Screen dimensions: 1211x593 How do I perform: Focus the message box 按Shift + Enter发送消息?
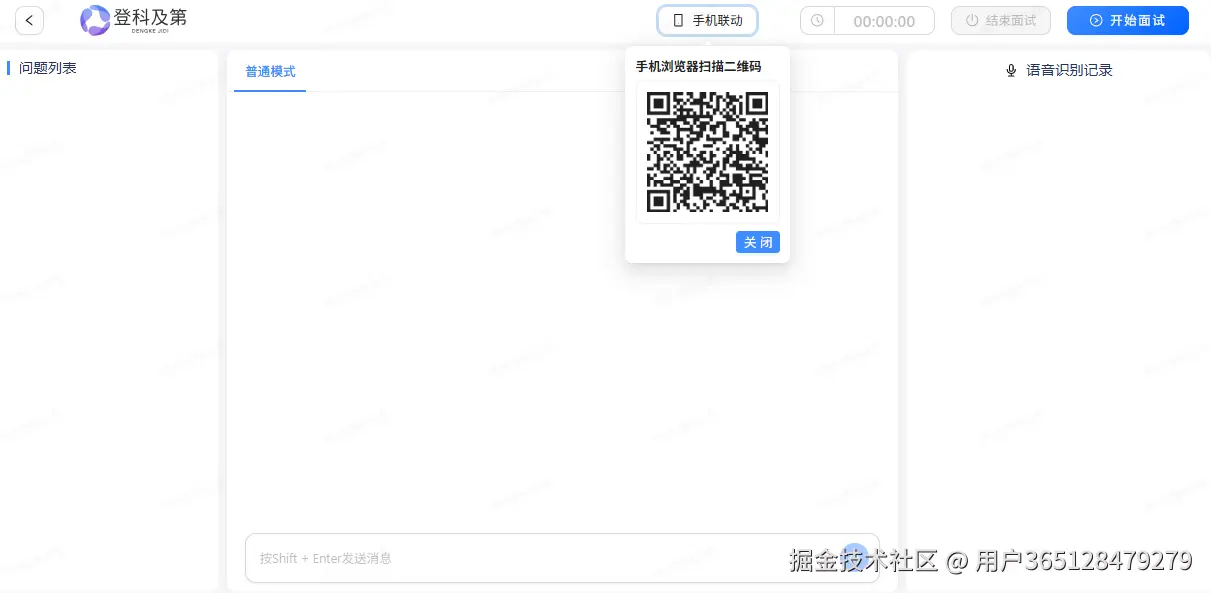click(562, 558)
